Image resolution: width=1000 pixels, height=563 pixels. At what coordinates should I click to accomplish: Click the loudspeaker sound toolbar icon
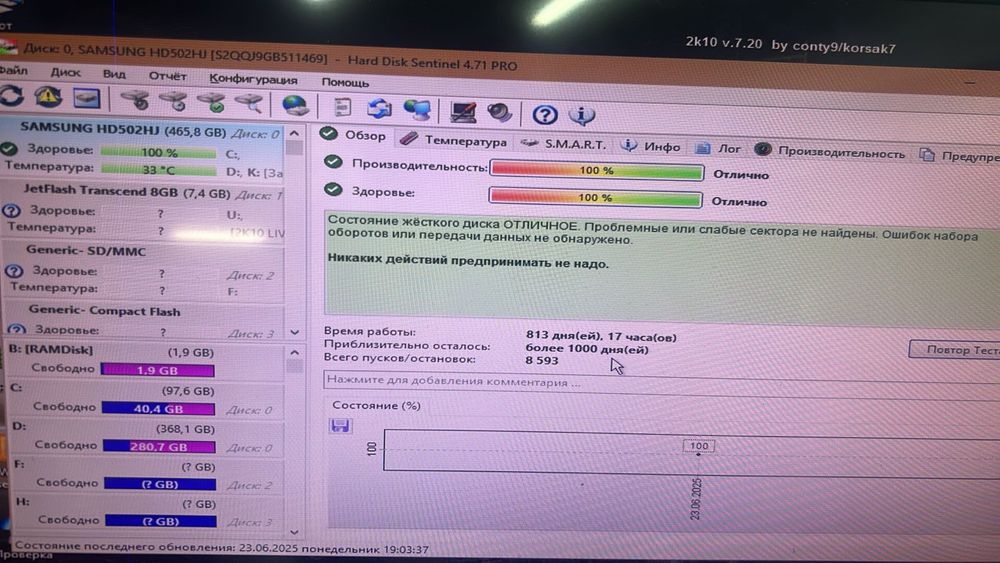click(499, 113)
